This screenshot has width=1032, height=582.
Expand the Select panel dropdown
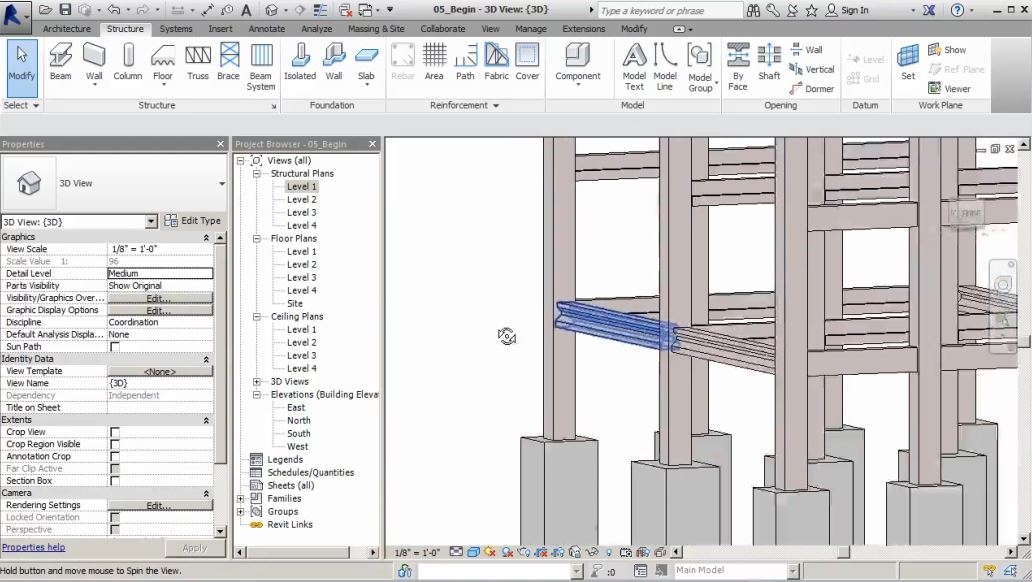pos(21,105)
